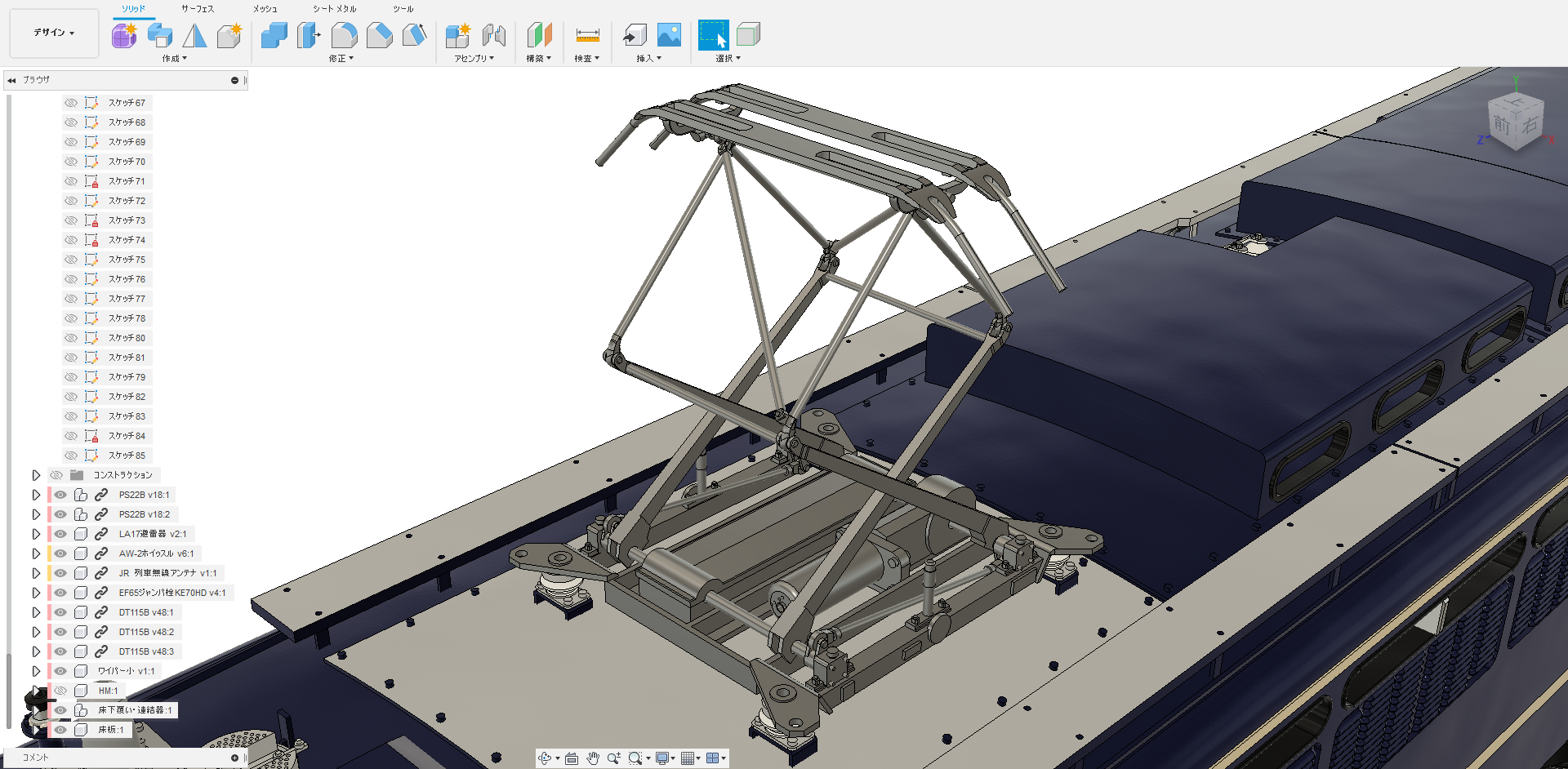
Task: Click the Display Settings monitor icon
Action: coord(662,758)
